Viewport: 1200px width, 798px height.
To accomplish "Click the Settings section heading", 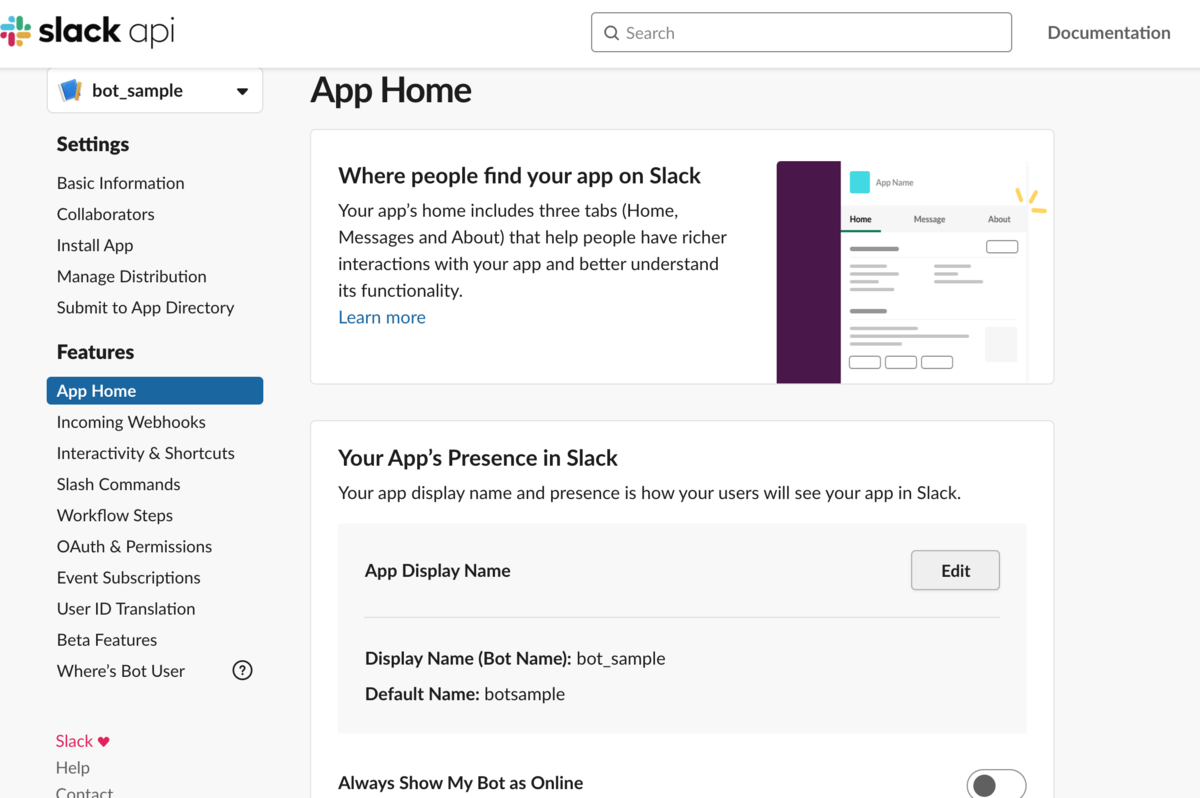I will [x=92, y=144].
